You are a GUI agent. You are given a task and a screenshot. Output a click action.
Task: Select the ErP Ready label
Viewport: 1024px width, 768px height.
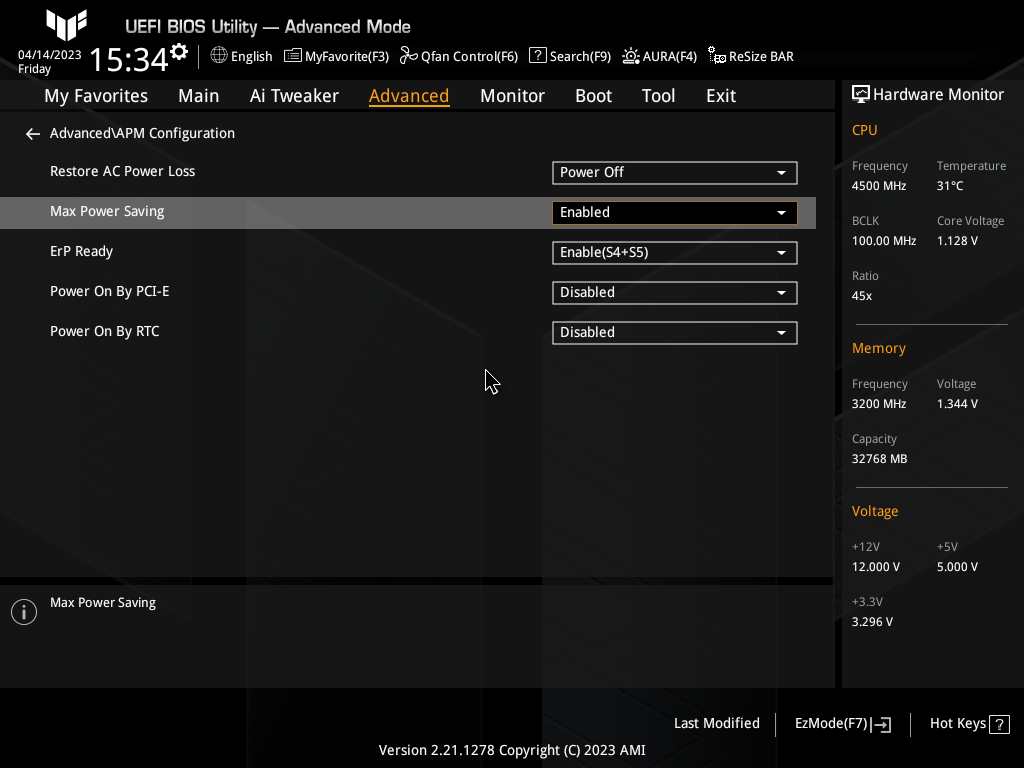[82, 252]
